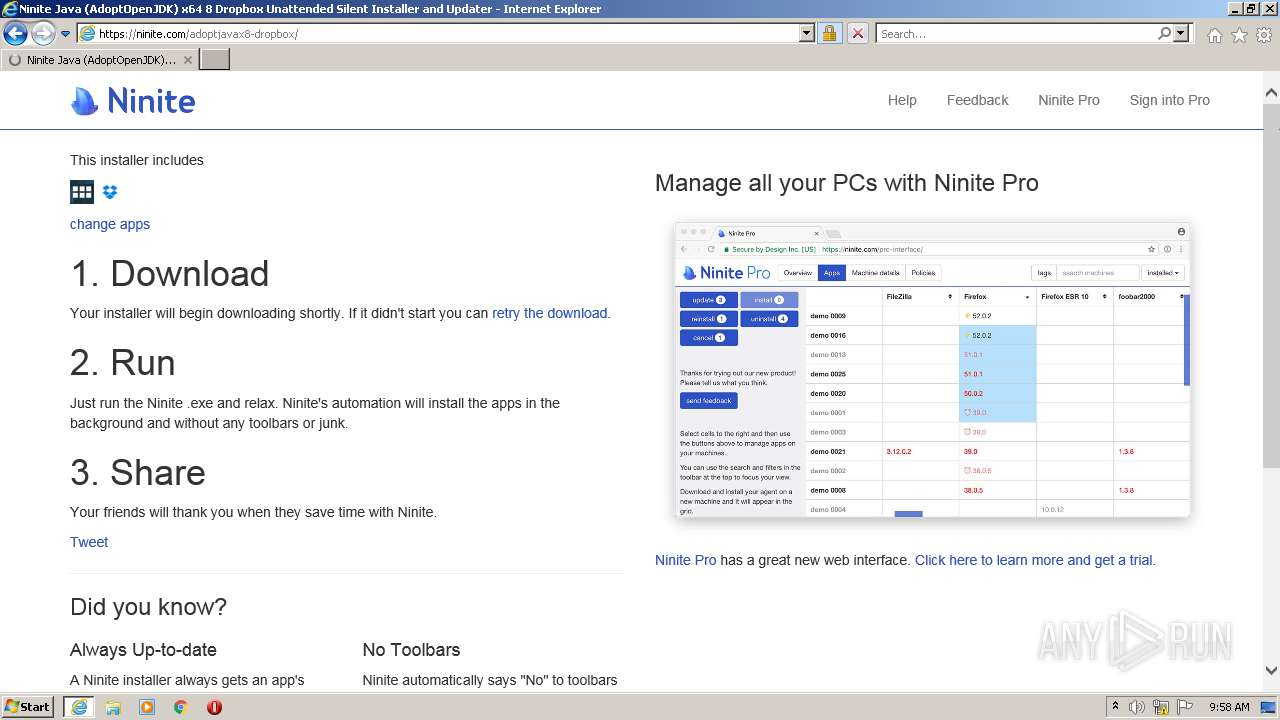This screenshot has width=1280, height=720.
Task: Open Chrome in the taskbar
Action: [181, 707]
